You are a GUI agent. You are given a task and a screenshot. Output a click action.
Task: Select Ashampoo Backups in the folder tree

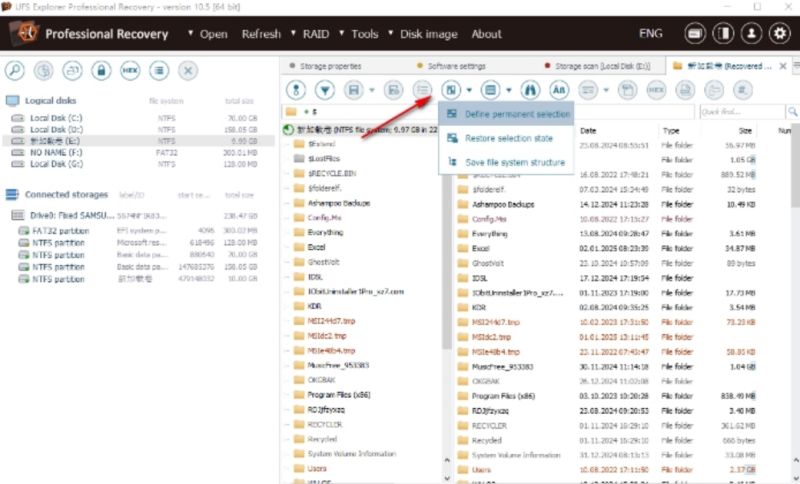pos(338,203)
